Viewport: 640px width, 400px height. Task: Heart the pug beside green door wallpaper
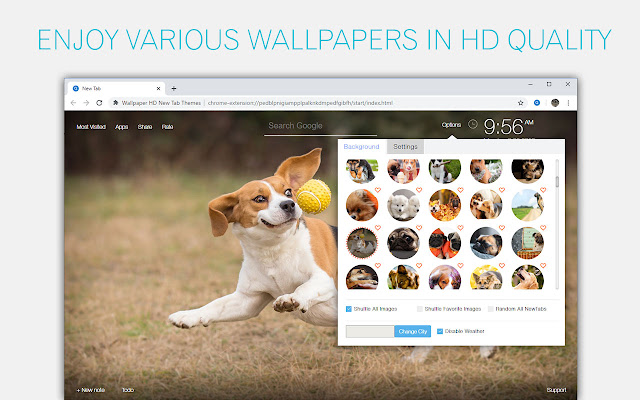coord(543,228)
